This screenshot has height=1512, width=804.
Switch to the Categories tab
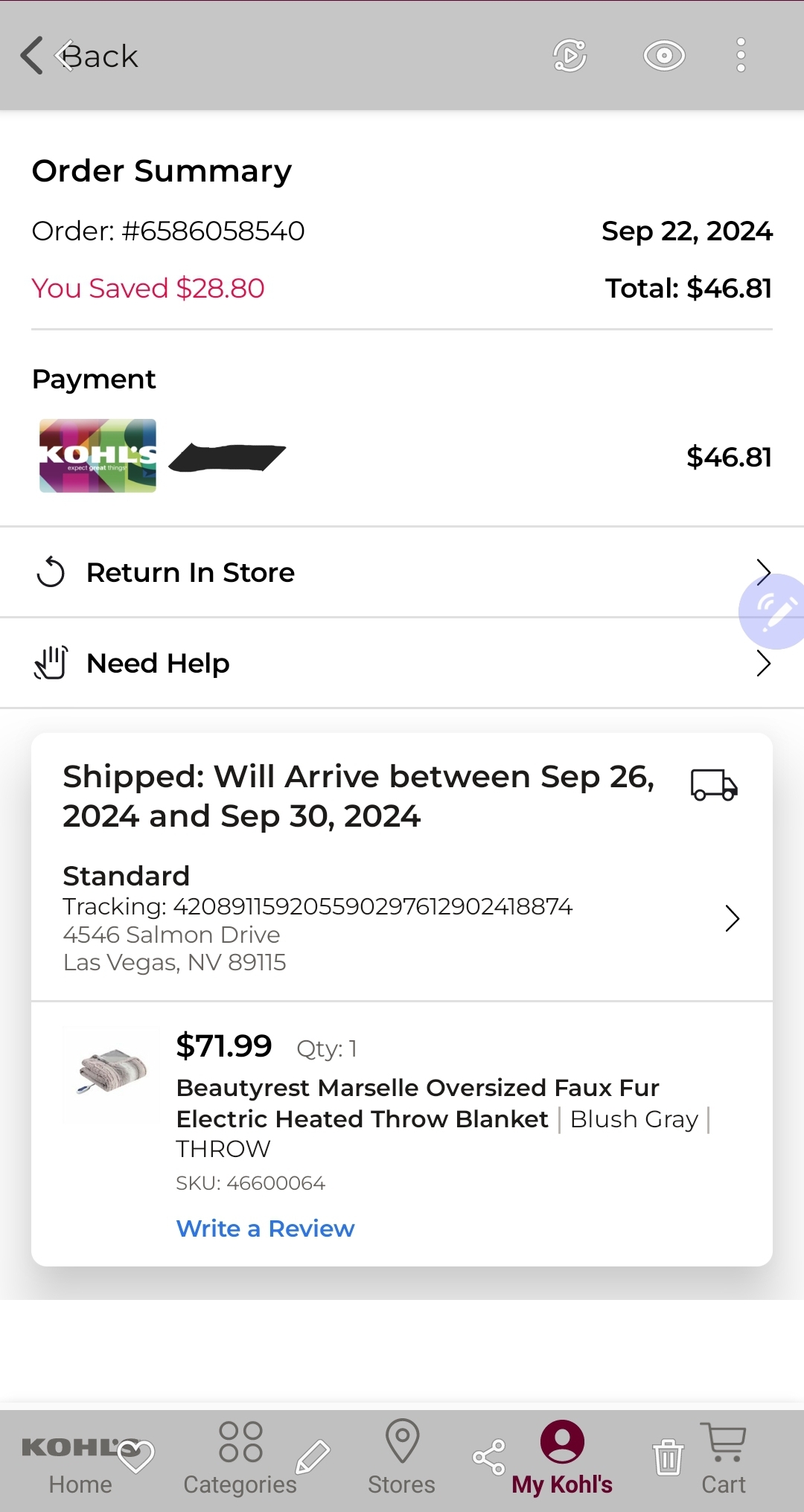coord(240,1458)
